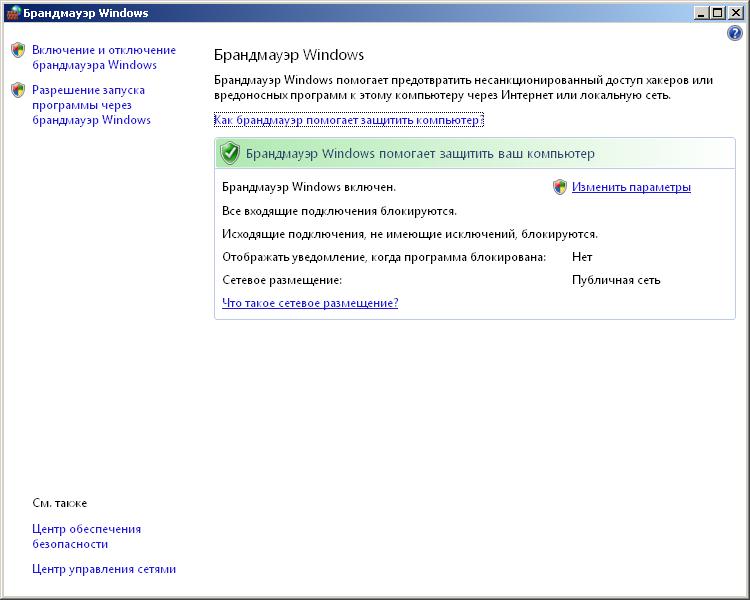Click the text 'Брандмауэр Windows включен.'
Screen dimensions: 750x600
coord(309,187)
